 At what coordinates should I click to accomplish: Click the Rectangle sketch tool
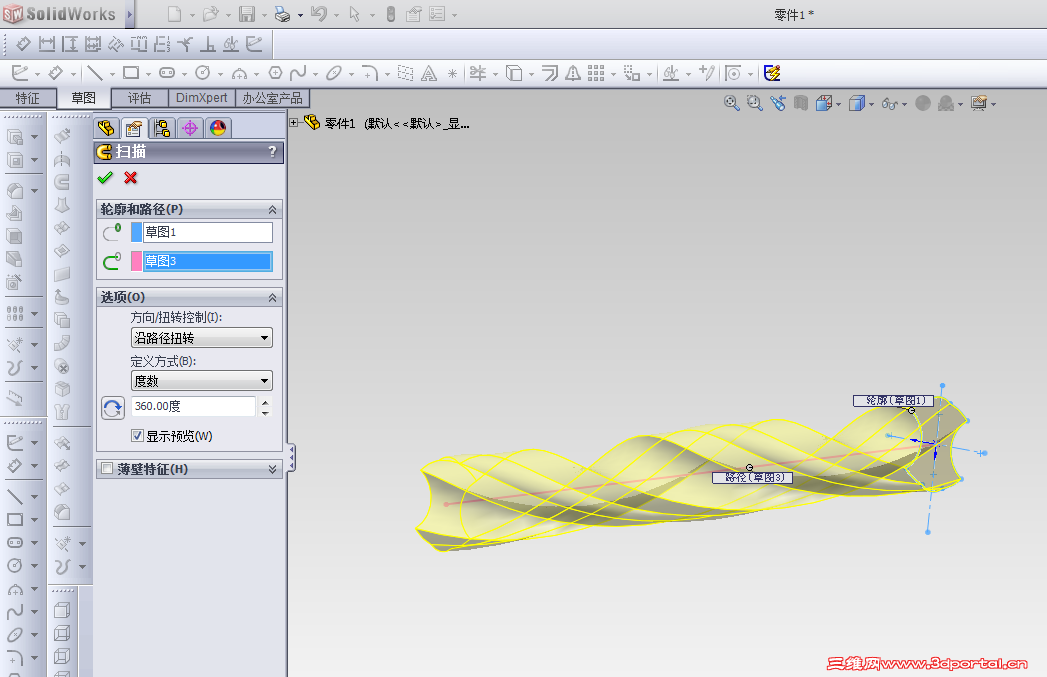pos(131,73)
